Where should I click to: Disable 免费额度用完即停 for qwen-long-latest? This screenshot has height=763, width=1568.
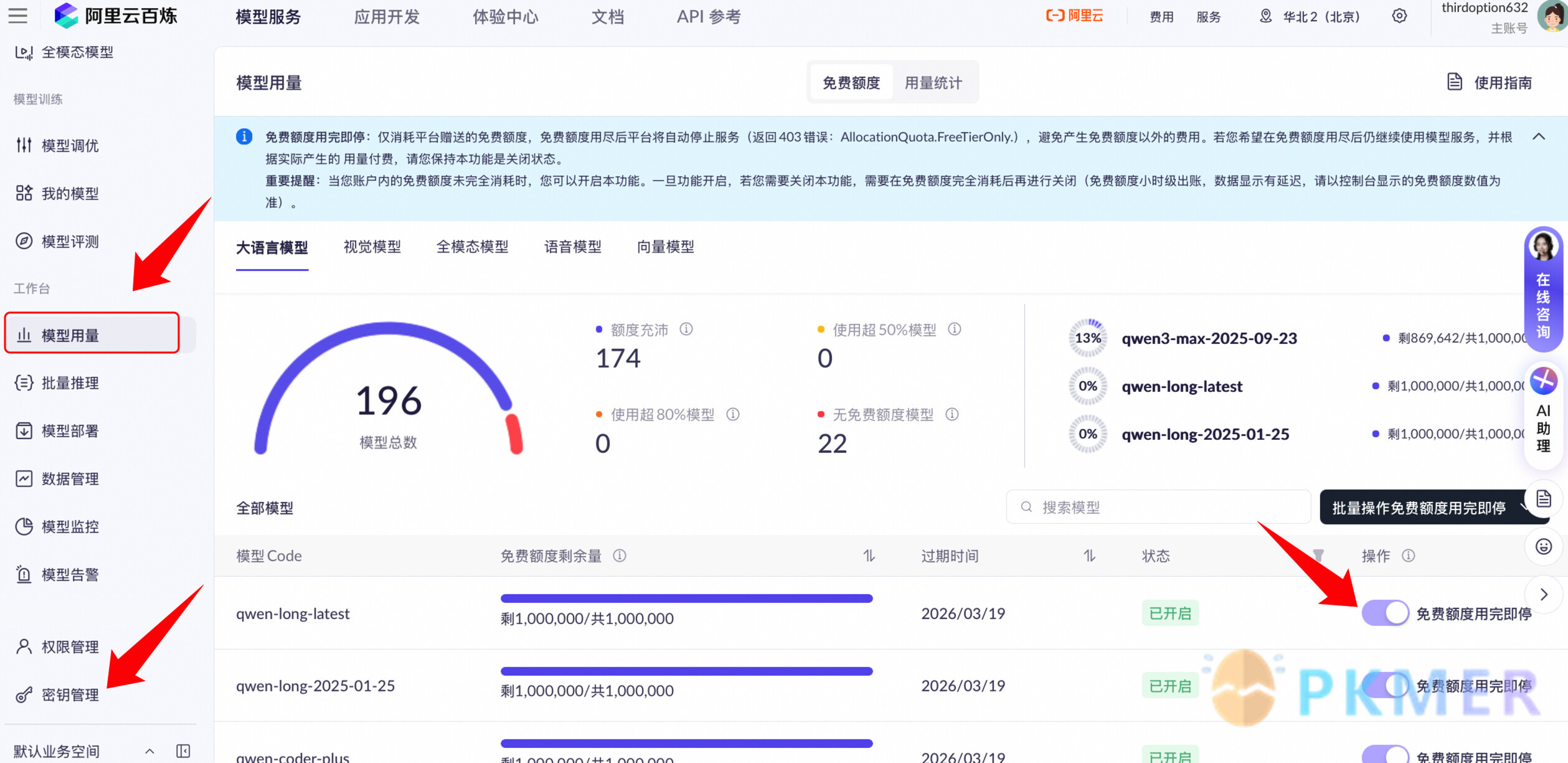tap(1385, 613)
